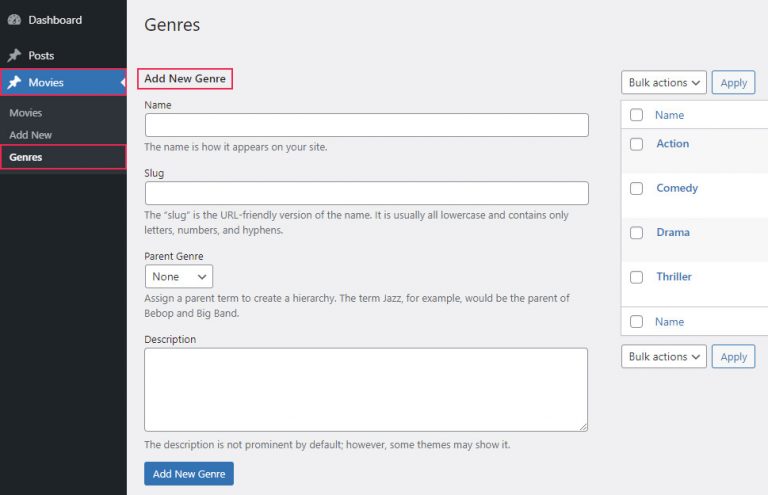Click the Movies pushpin icon

click(14, 82)
